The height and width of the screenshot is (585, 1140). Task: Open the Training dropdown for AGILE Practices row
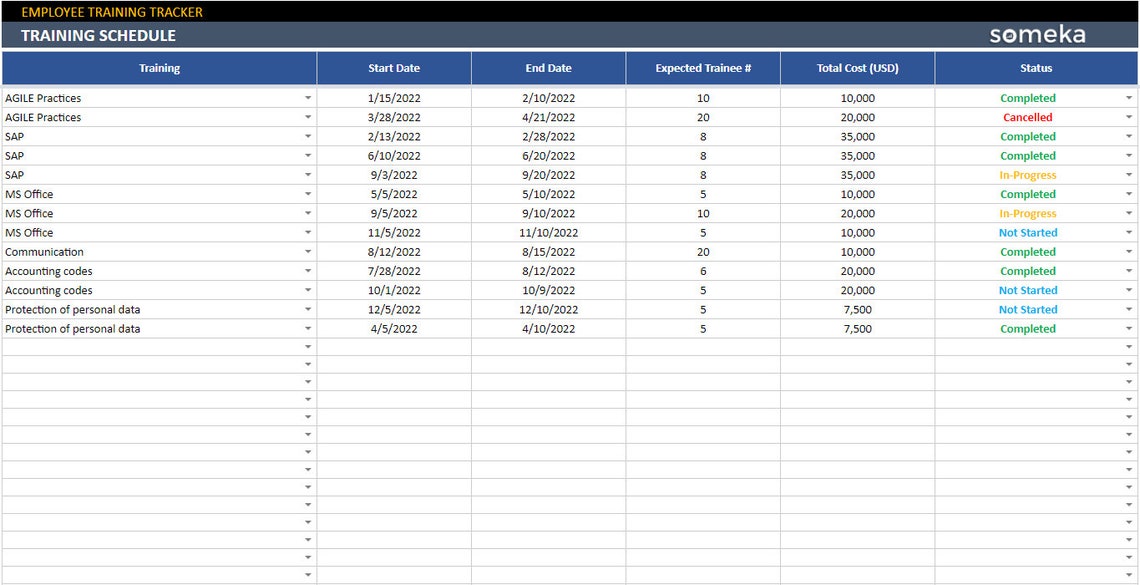click(x=306, y=98)
